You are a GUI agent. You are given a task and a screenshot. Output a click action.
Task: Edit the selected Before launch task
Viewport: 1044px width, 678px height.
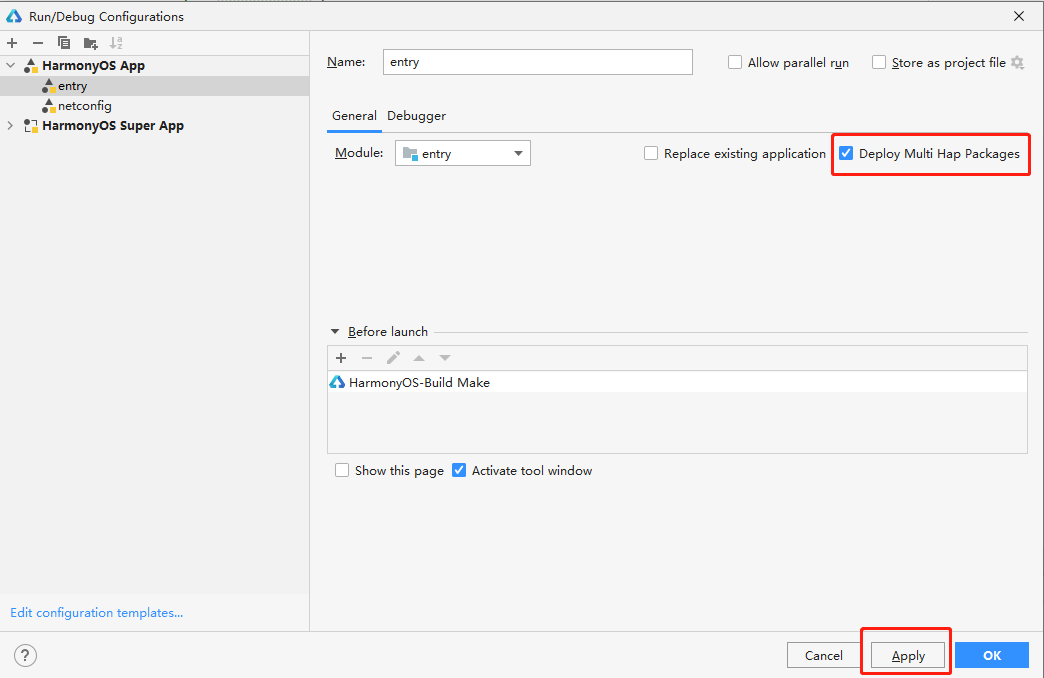[393, 358]
